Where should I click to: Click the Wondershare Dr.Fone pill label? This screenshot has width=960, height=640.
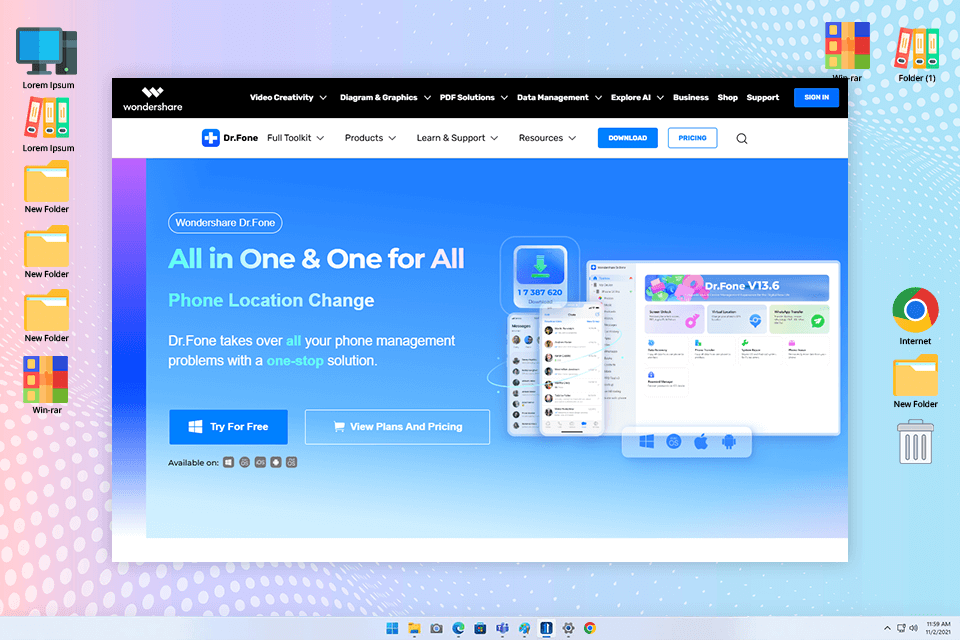coord(225,223)
